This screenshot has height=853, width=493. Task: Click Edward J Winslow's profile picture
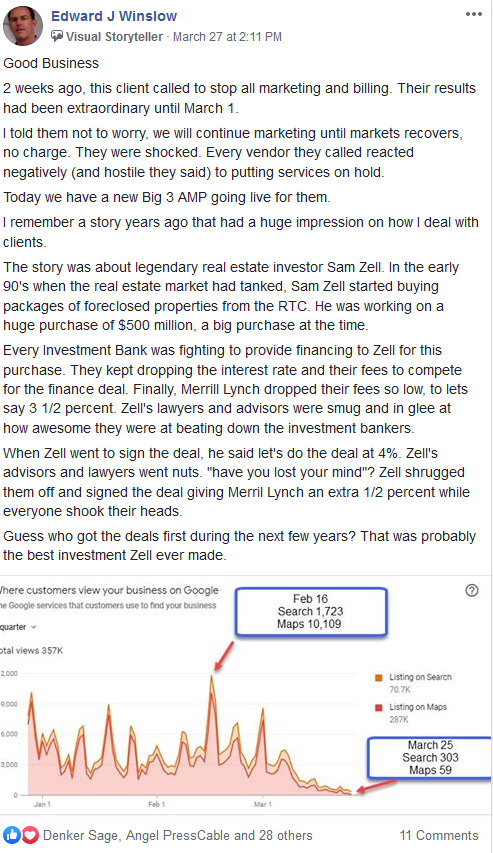pyautogui.click(x=23, y=26)
